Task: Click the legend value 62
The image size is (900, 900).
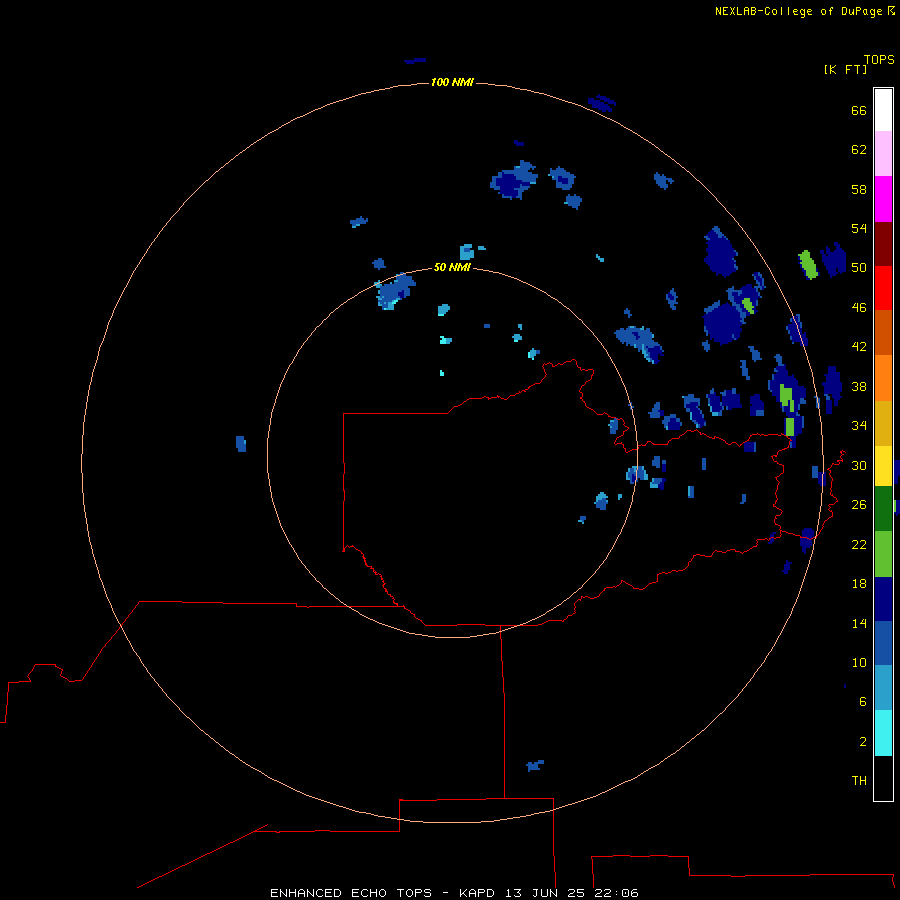Action: (x=859, y=150)
